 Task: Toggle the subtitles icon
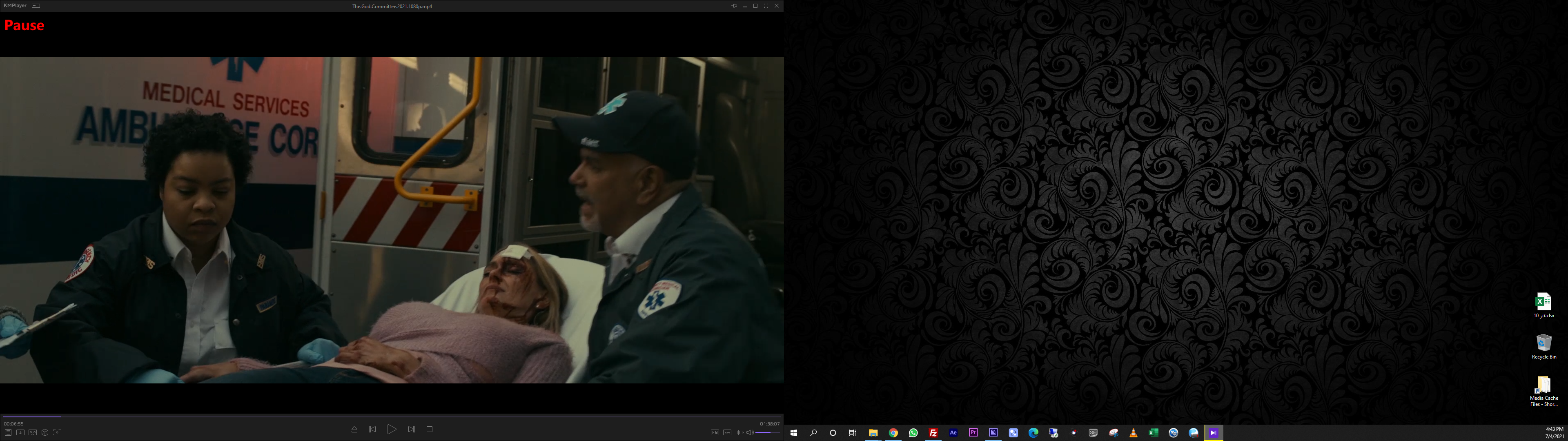(x=727, y=432)
